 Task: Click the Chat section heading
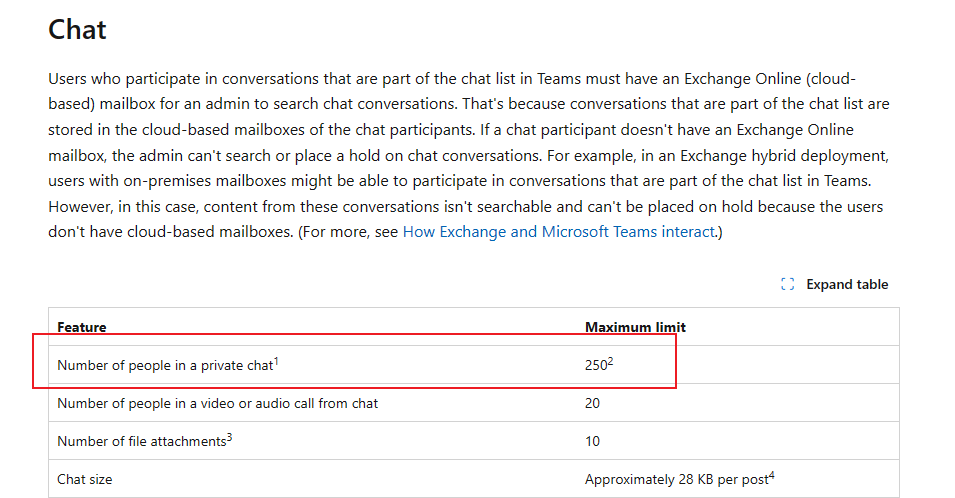77,29
